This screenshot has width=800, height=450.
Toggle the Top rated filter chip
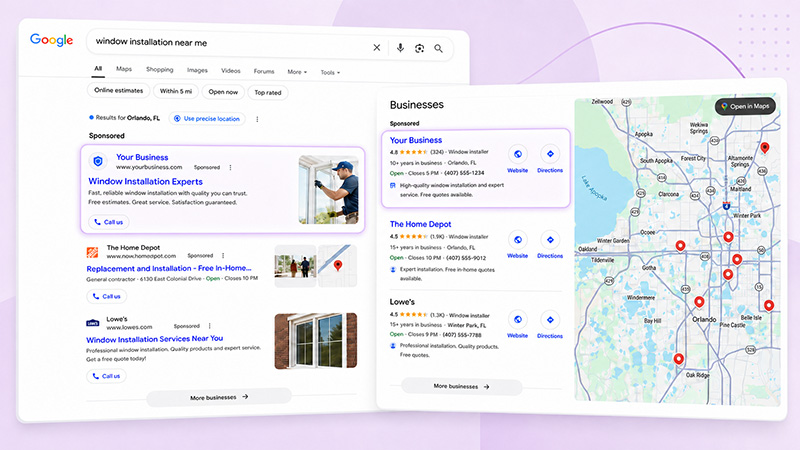pos(268,93)
